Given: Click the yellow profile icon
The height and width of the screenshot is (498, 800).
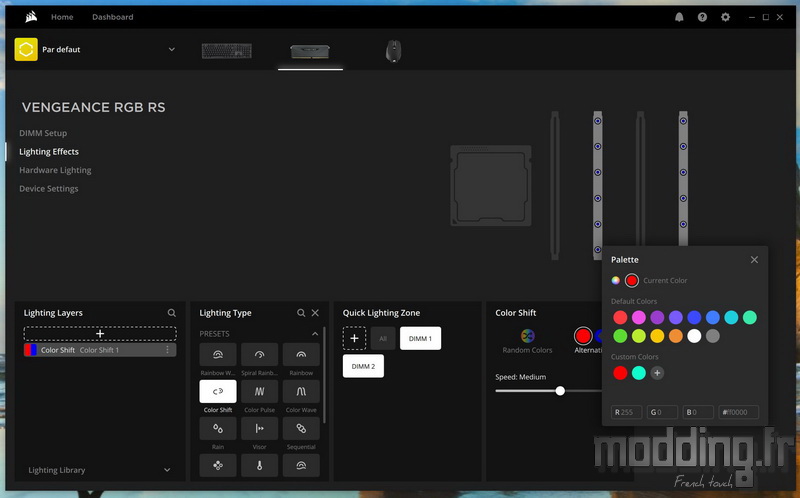Looking at the screenshot, I should (x=26, y=49).
